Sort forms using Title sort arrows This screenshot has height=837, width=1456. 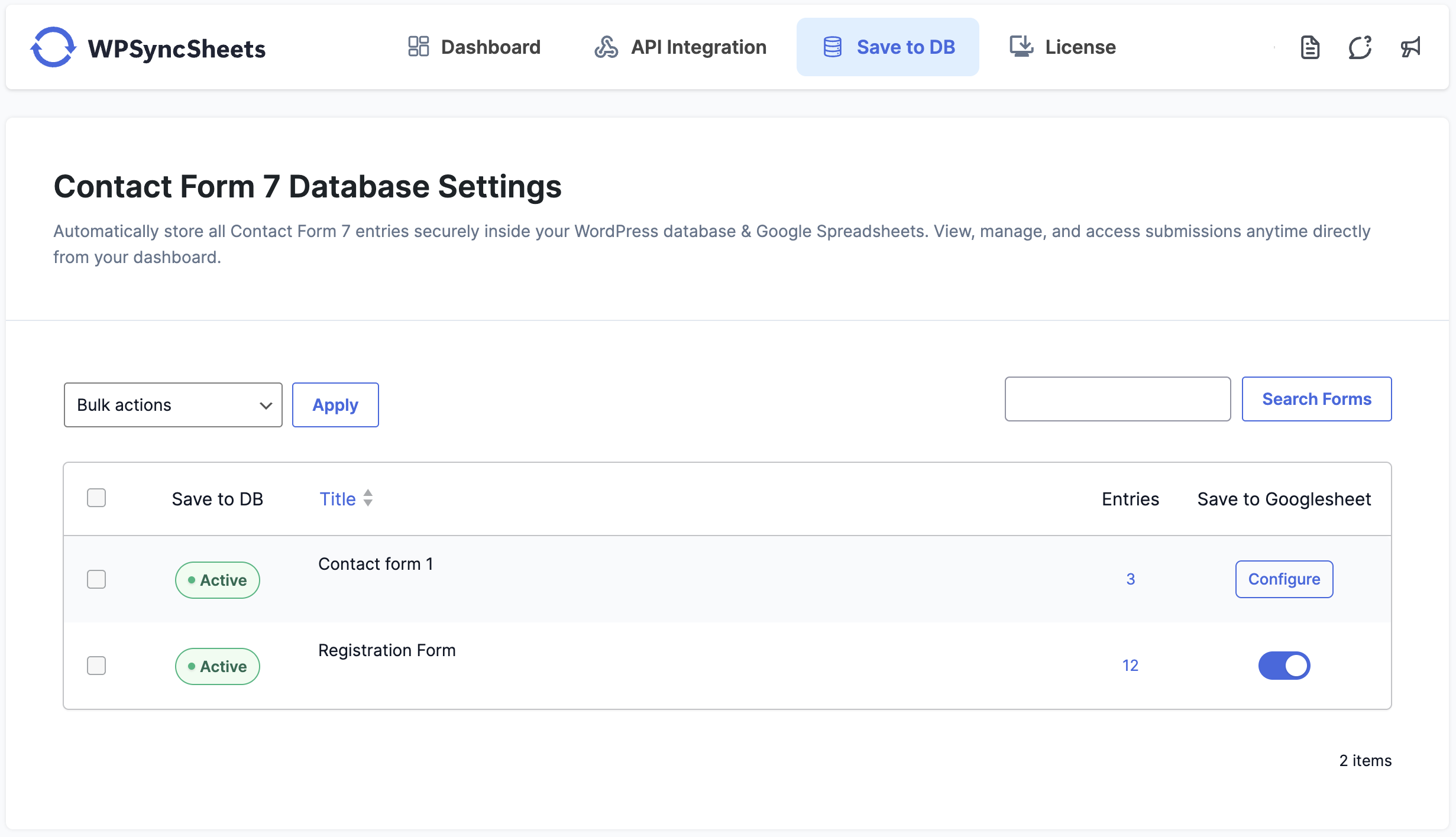tap(368, 498)
